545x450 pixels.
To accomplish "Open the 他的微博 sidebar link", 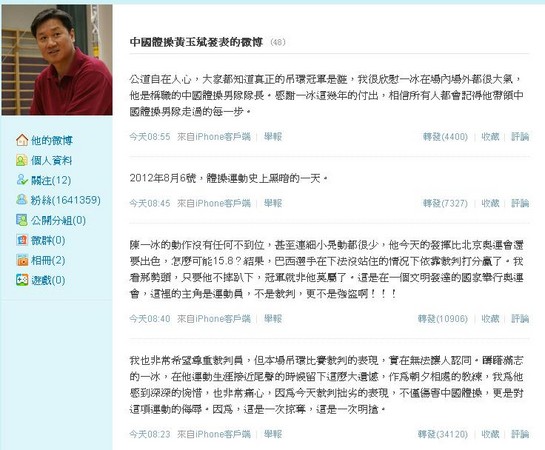I will pos(52,140).
